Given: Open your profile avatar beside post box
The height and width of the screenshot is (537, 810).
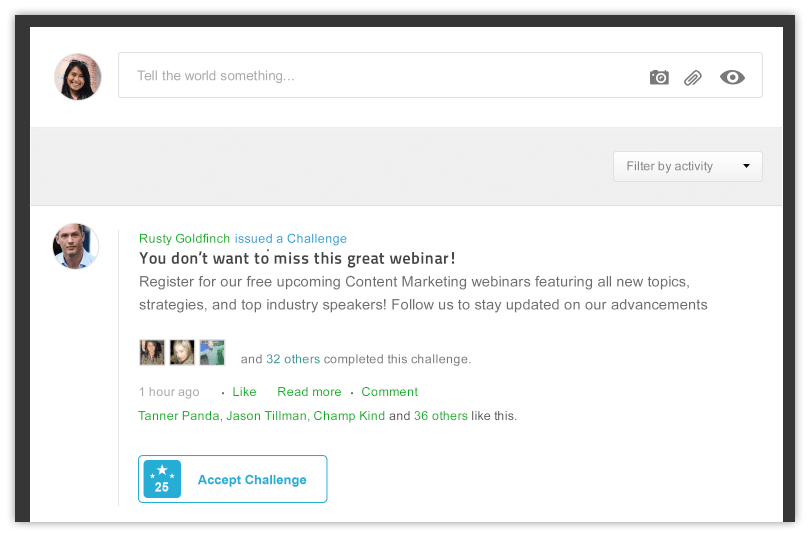Looking at the screenshot, I should (77, 76).
